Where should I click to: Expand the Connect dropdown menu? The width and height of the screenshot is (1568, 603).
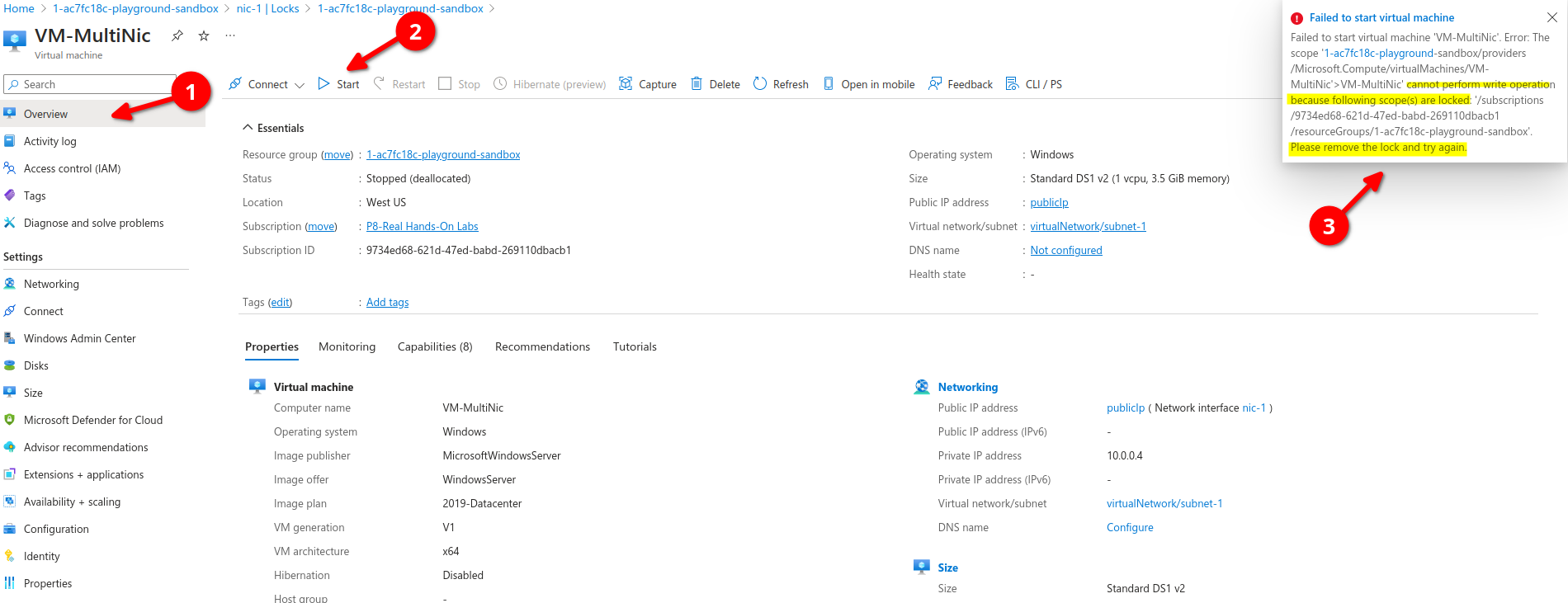(300, 85)
